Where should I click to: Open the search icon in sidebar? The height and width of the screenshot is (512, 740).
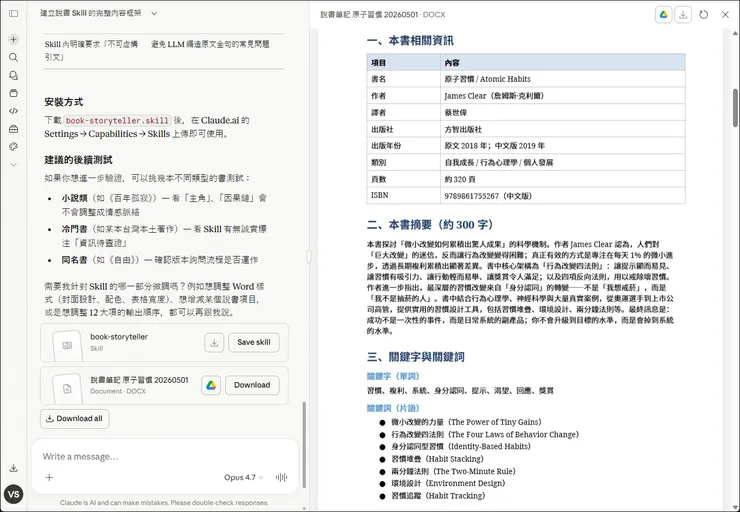point(14,57)
